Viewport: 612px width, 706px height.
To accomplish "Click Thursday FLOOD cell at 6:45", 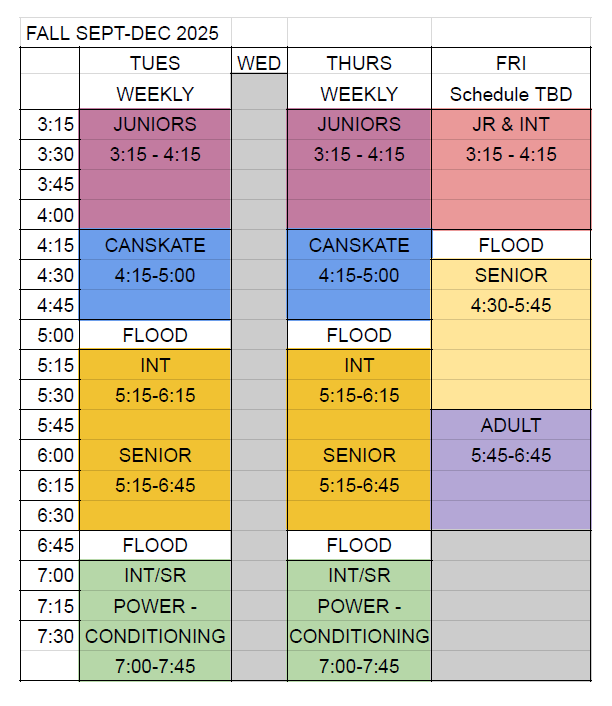I will click(359, 545).
